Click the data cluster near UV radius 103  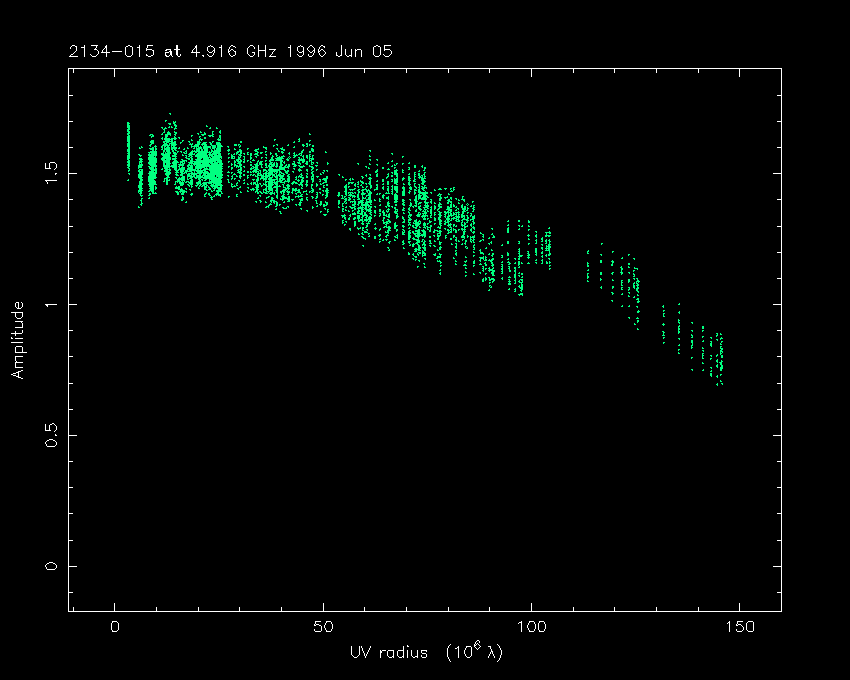543,245
